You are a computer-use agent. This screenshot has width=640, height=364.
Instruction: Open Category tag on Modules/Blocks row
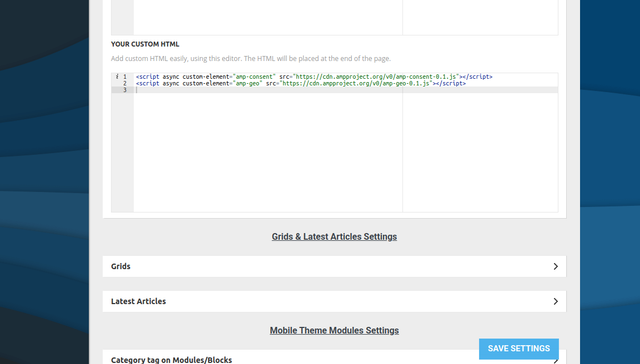pyautogui.click(x=334, y=357)
